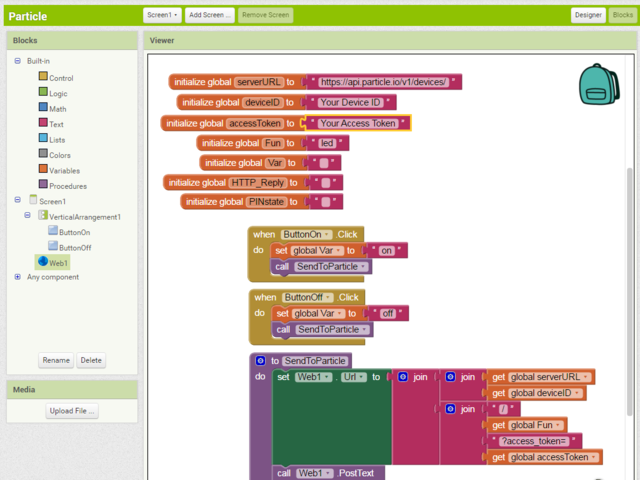Viewport: 640px width, 480px height.
Task: Open the Procedures blocks category
Action: point(67,186)
